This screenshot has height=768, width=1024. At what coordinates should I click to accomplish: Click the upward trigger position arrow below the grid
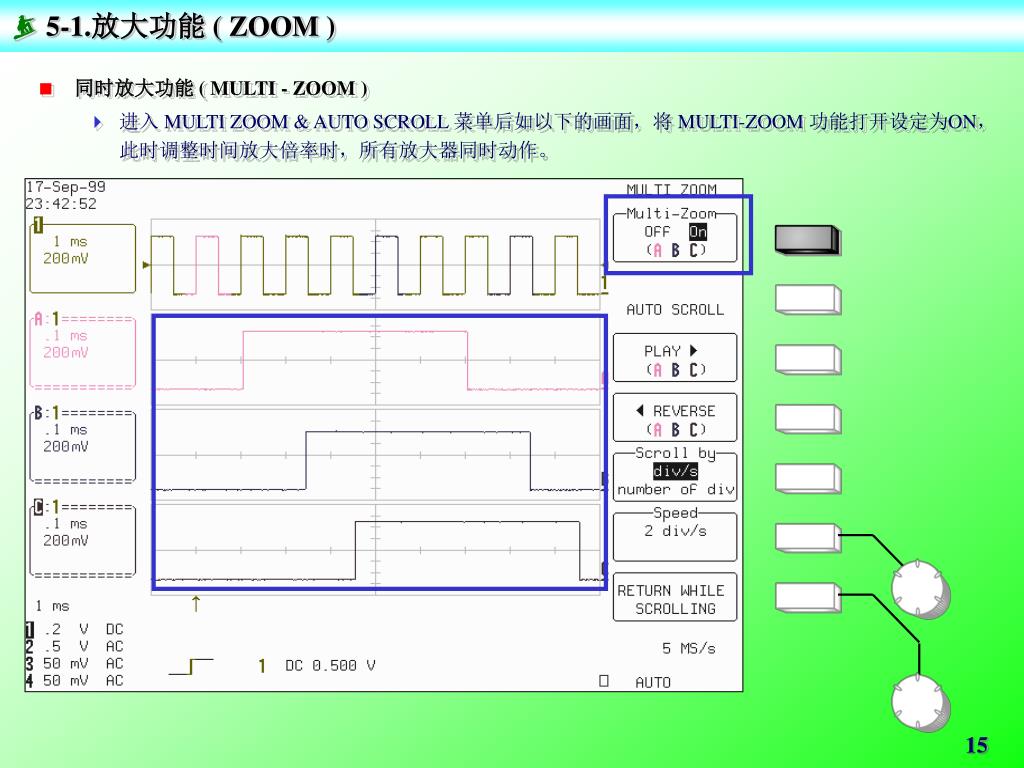pos(195,604)
